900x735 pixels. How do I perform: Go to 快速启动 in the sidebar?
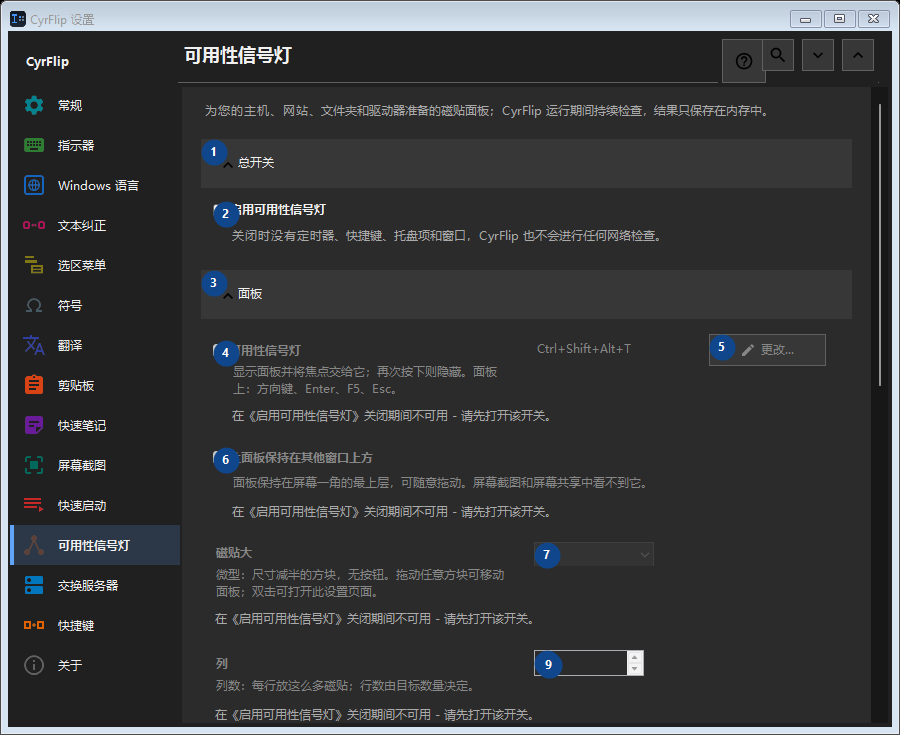[x=95, y=505]
